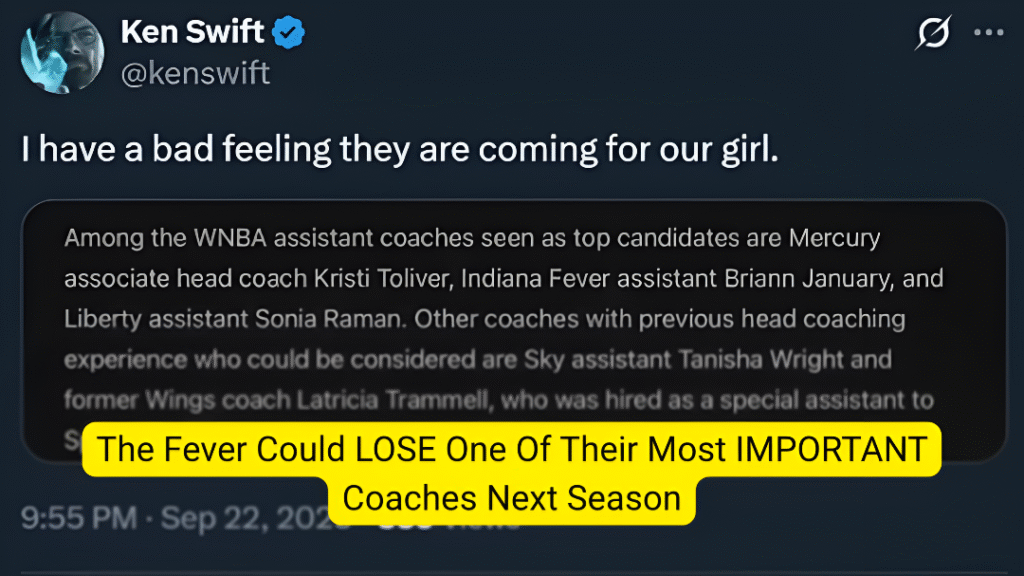Click the Ken Swift display name

pos(195,30)
